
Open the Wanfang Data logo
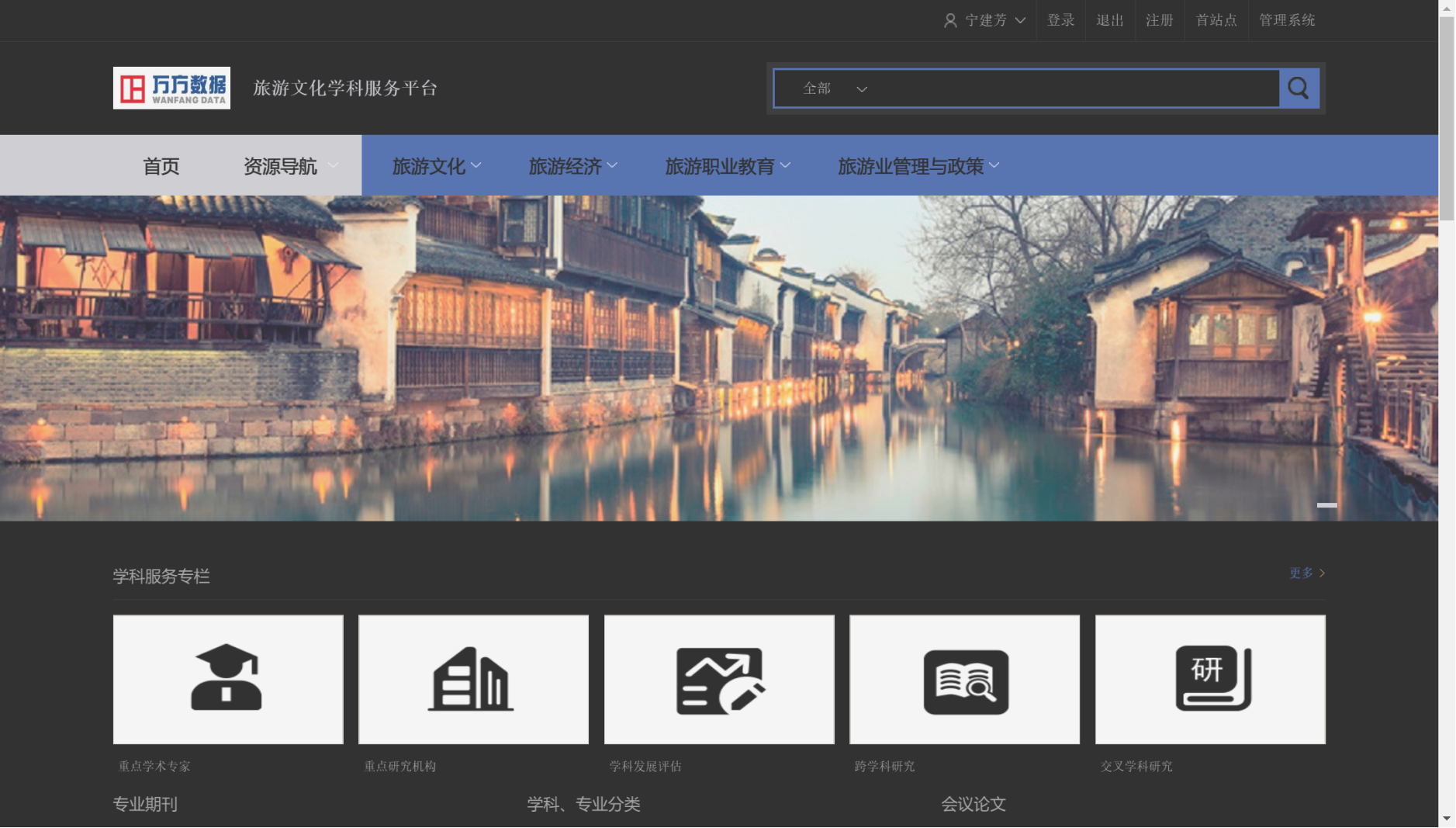171,88
